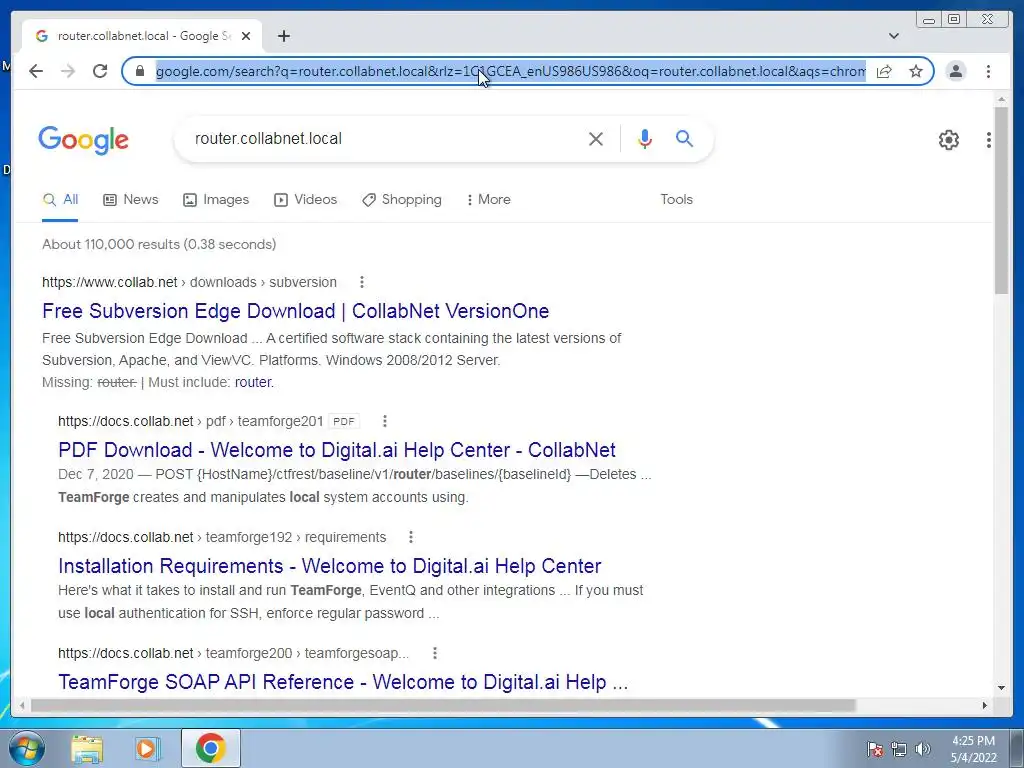Go back to the previous page
This screenshot has height=768, width=1024.
click(x=36, y=71)
